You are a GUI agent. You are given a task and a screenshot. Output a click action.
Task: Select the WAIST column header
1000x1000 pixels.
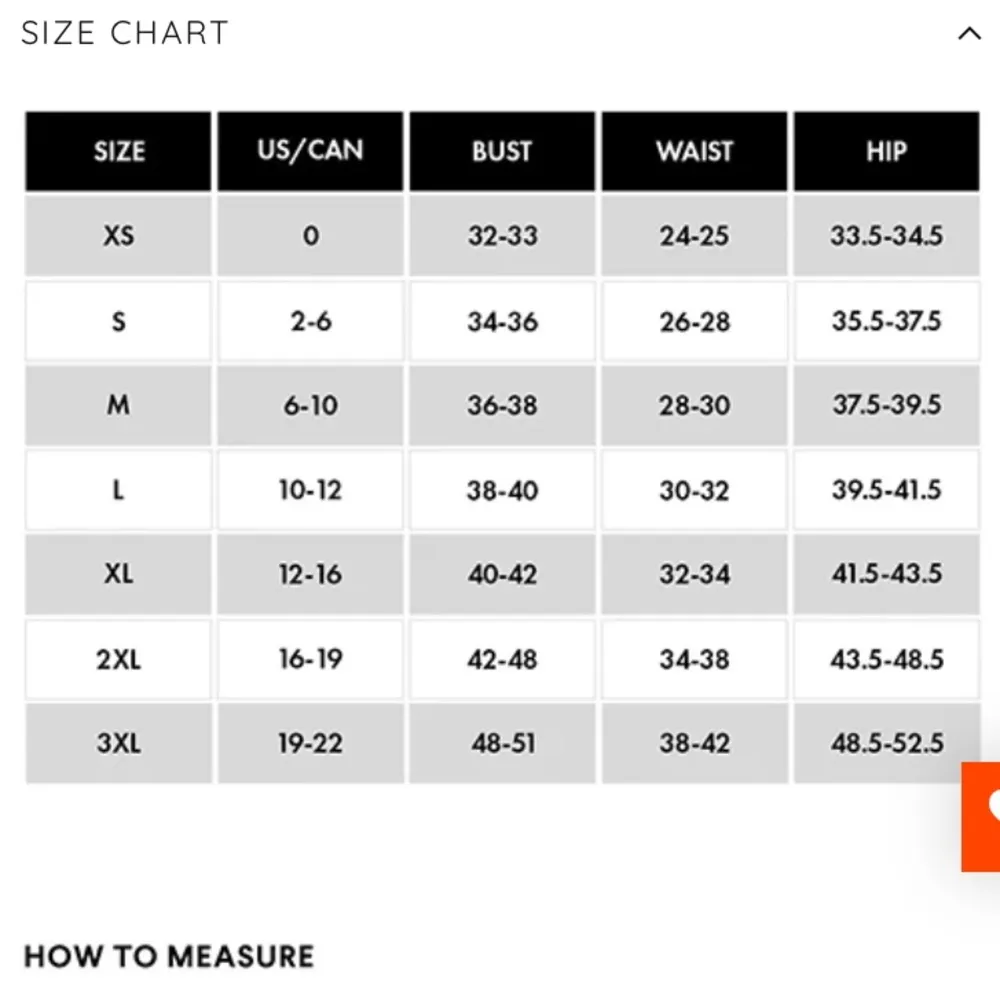[x=694, y=152]
